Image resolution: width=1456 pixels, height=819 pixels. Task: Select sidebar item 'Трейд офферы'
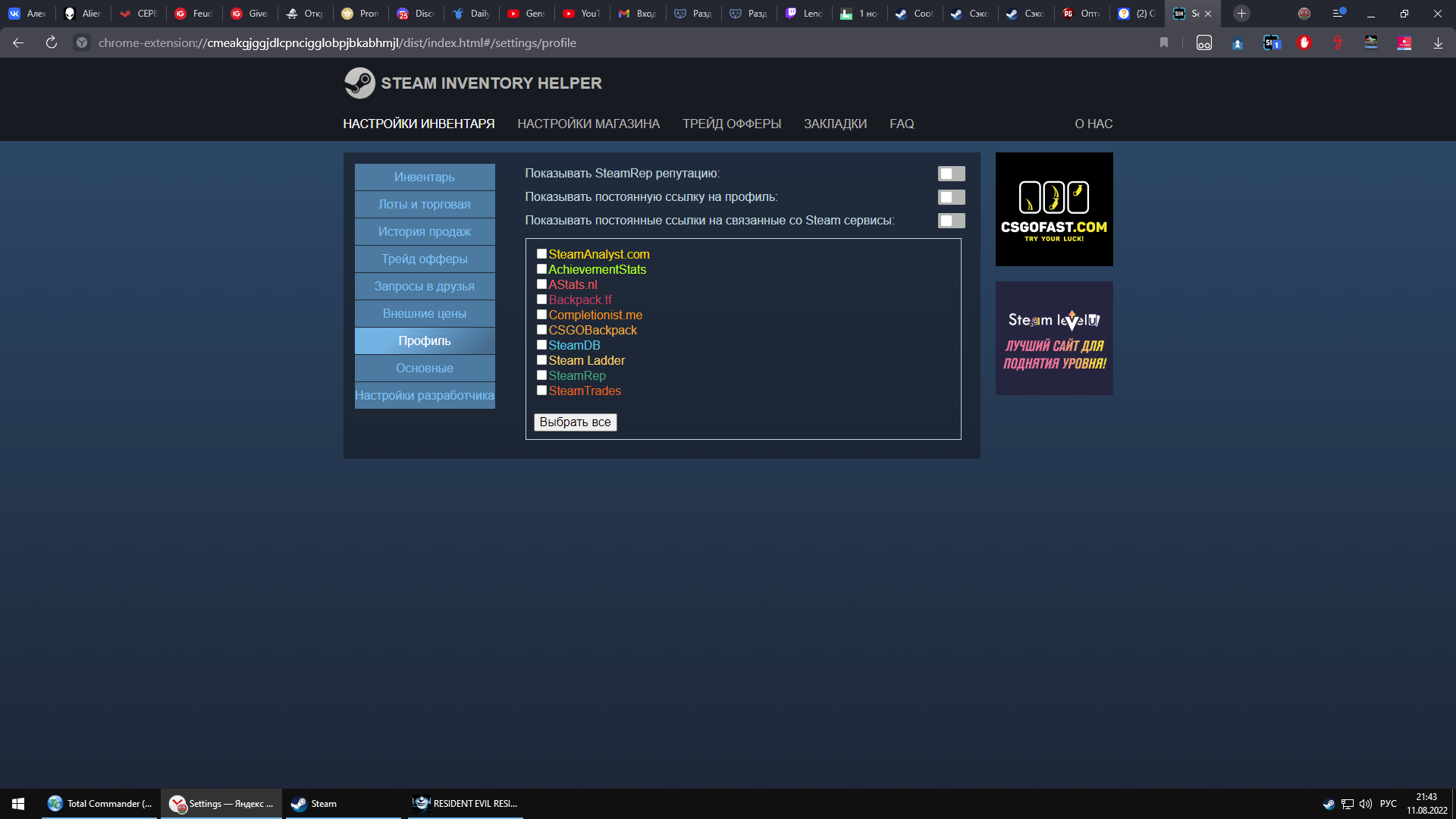point(425,259)
